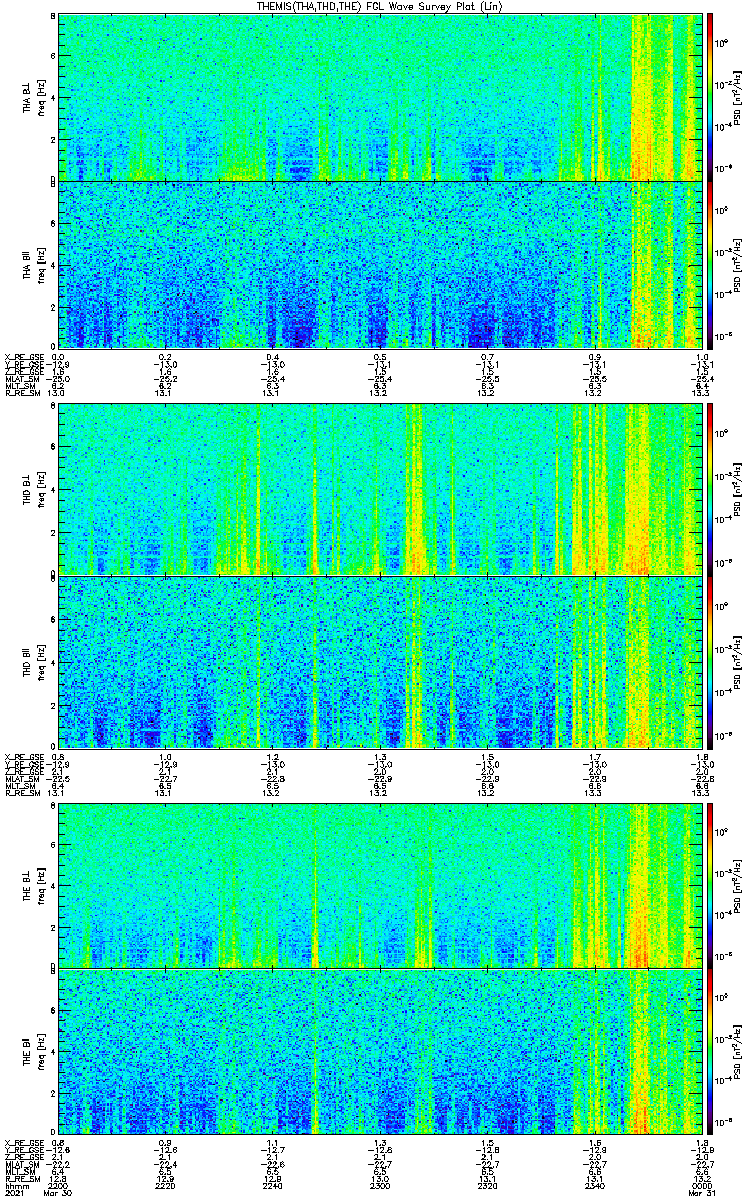
Task: Click the THA BL PSD color bar
Action: pyautogui.click(x=710, y=97)
